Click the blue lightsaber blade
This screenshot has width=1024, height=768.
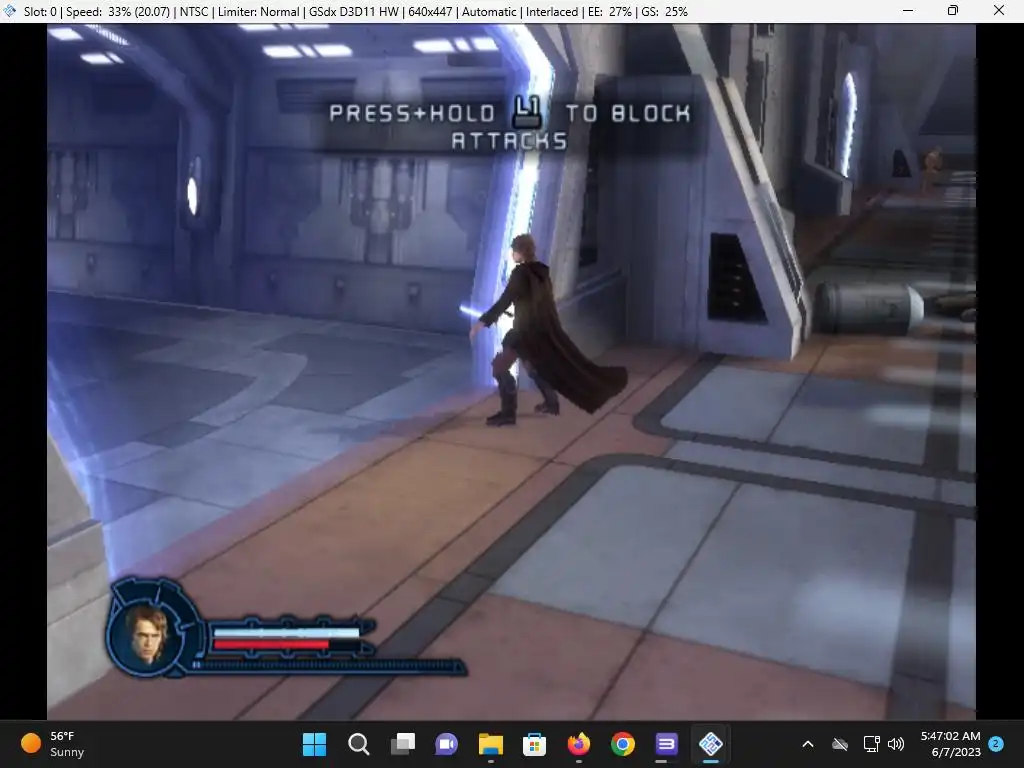(470, 312)
